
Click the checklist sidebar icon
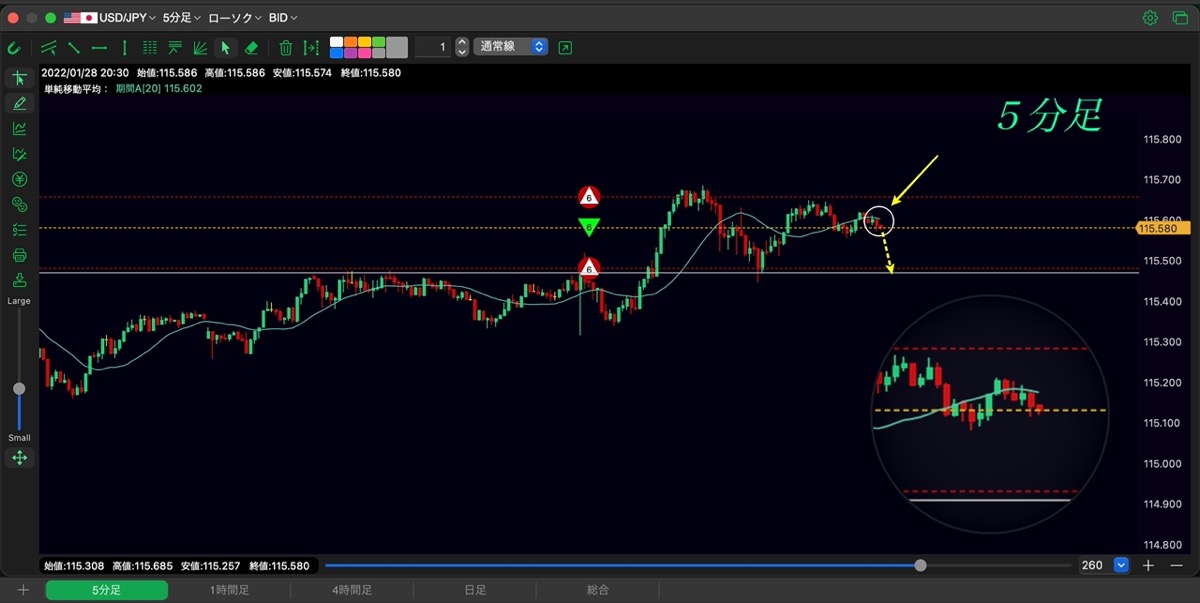click(x=19, y=230)
